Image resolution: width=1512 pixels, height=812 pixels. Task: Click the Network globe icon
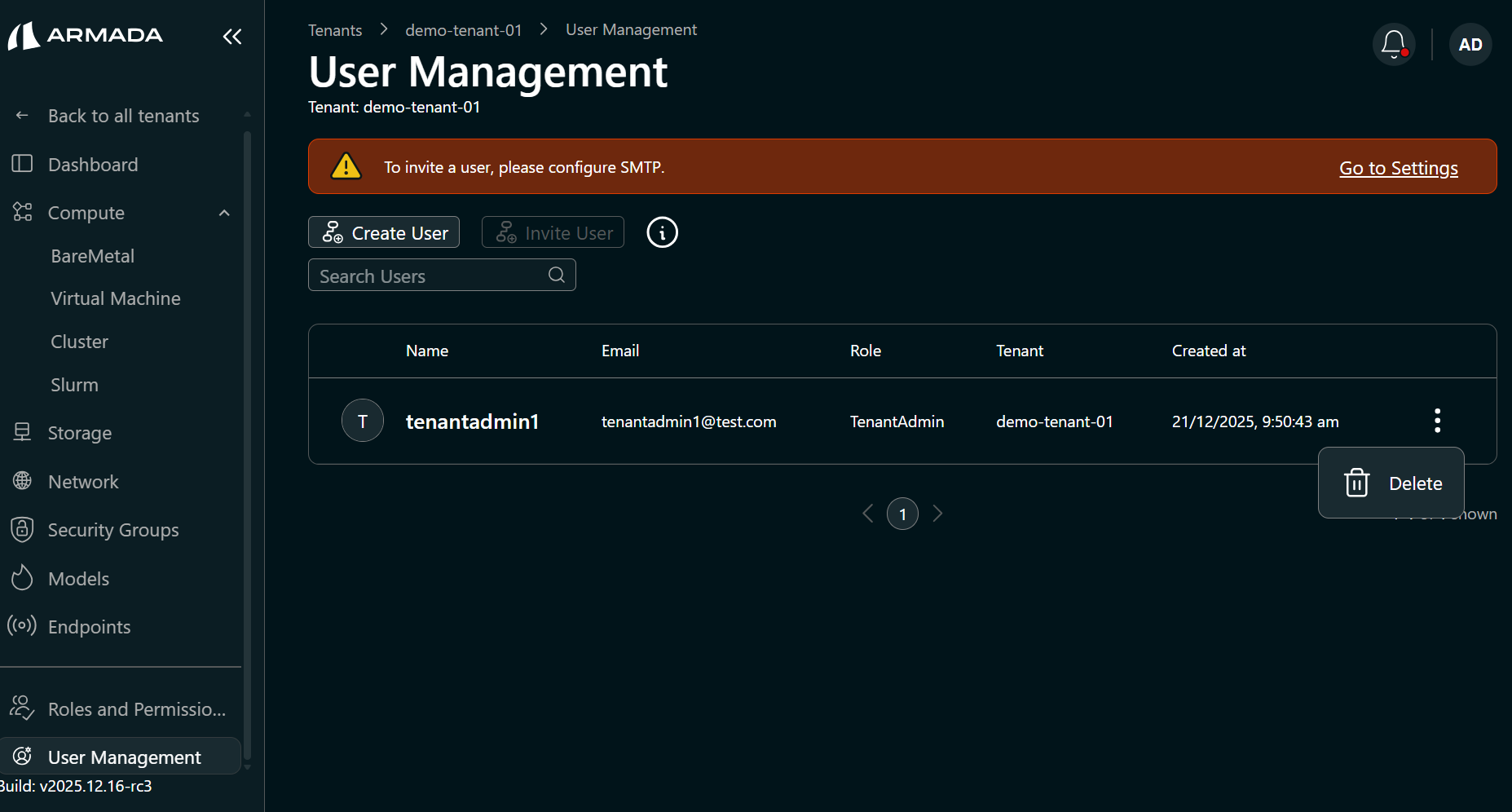pos(22,481)
